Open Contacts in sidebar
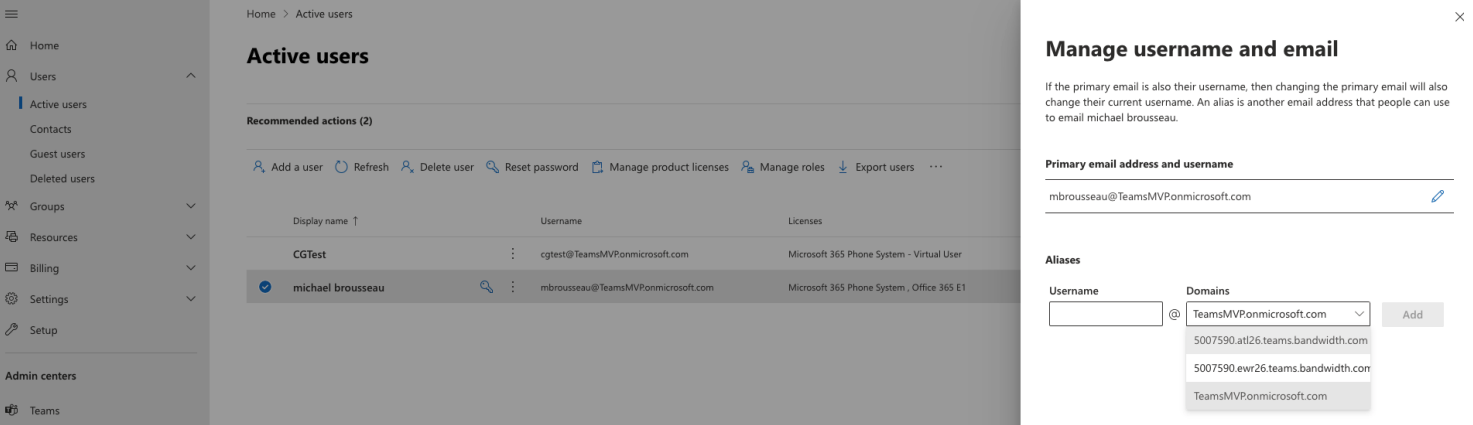Viewport: 1473px width, 425px height. [50, 129]
